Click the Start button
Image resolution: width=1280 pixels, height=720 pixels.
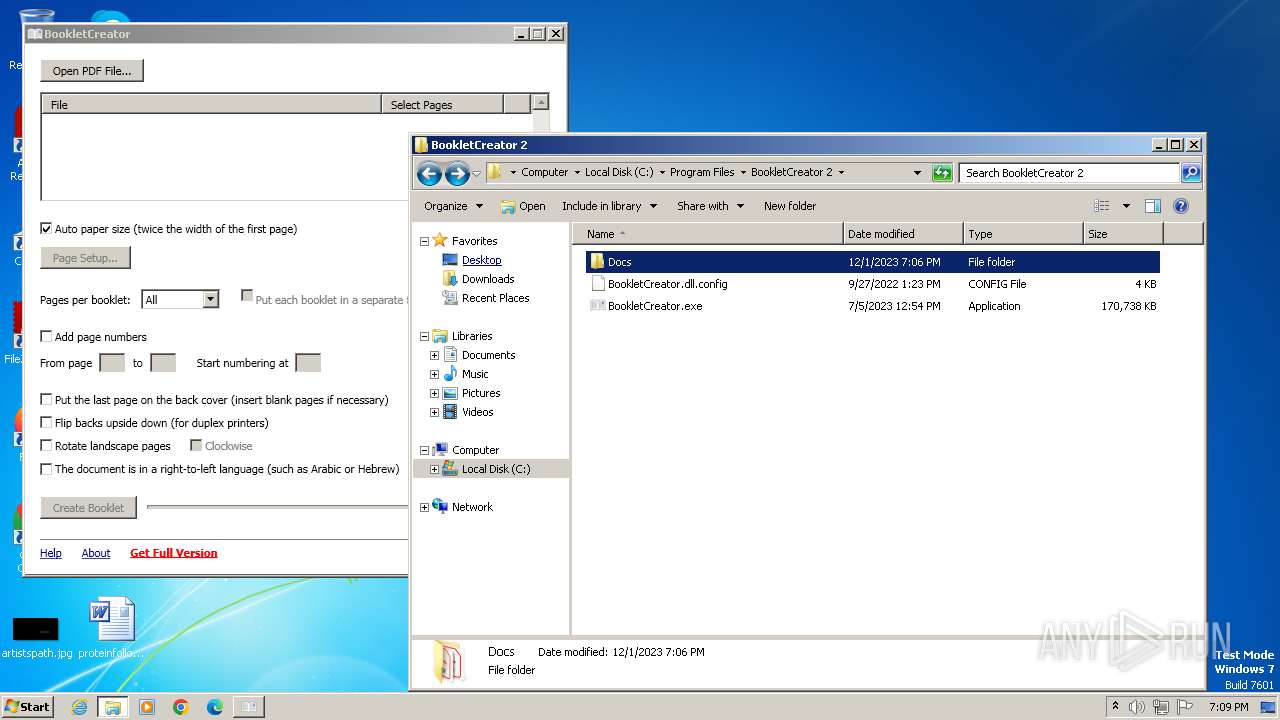click(x=27, y=707)
